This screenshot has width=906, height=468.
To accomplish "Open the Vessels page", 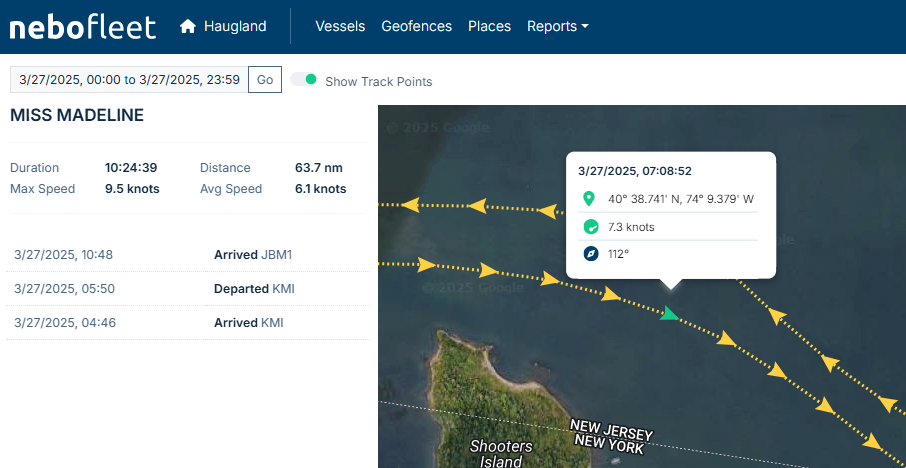I will 340,27.
